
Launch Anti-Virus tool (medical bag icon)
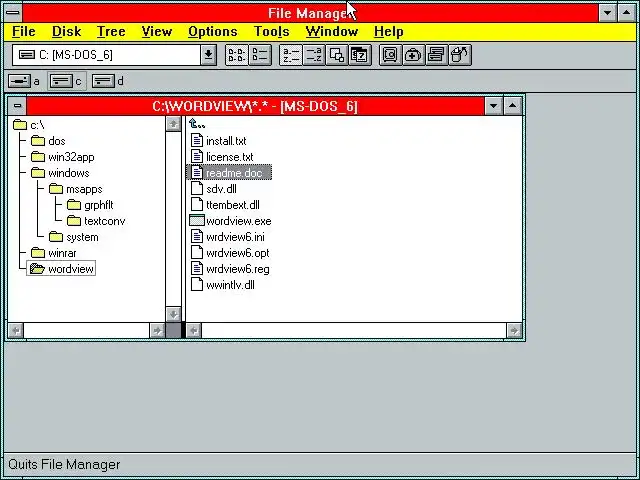[x=413, y=55]
